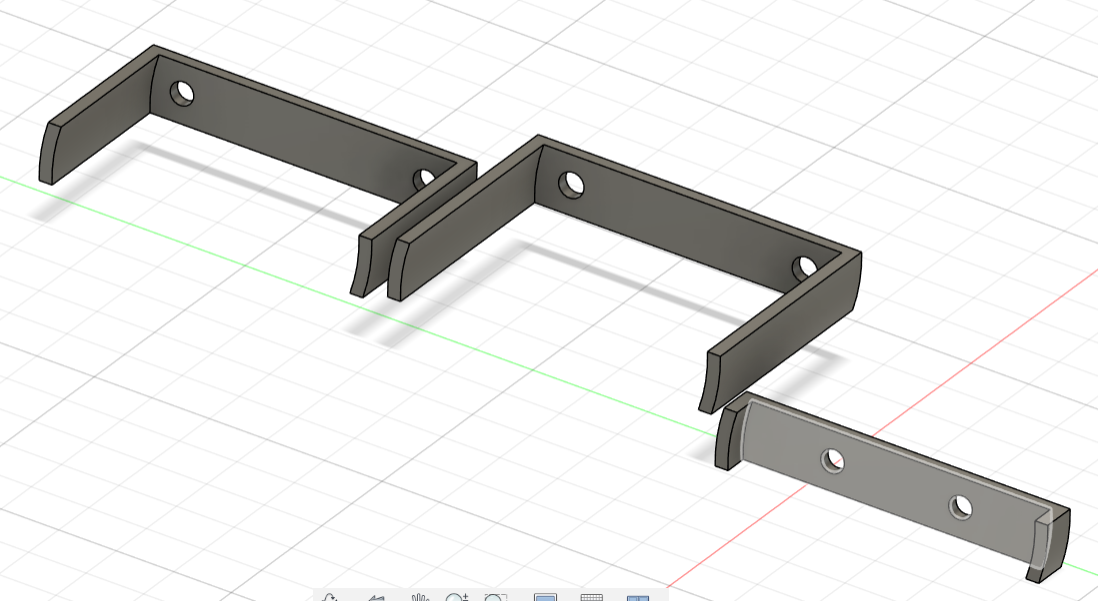Click the Zoom Window fit icon
1098x601 pixels.
495,597
